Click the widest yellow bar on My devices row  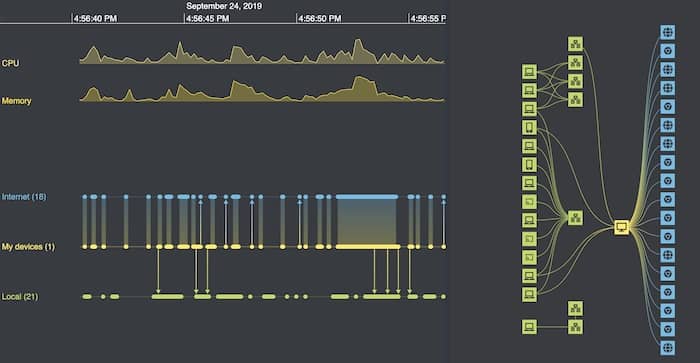point(368,246)
